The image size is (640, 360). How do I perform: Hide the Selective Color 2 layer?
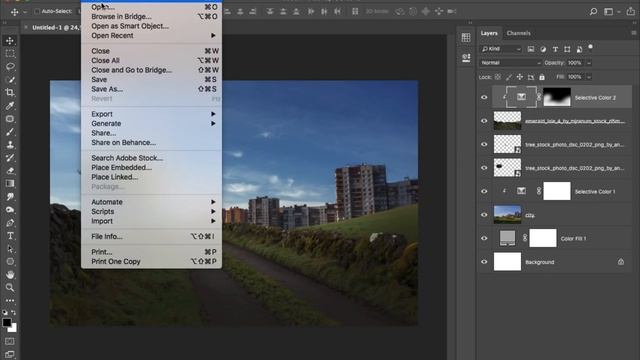coord(484,98)
